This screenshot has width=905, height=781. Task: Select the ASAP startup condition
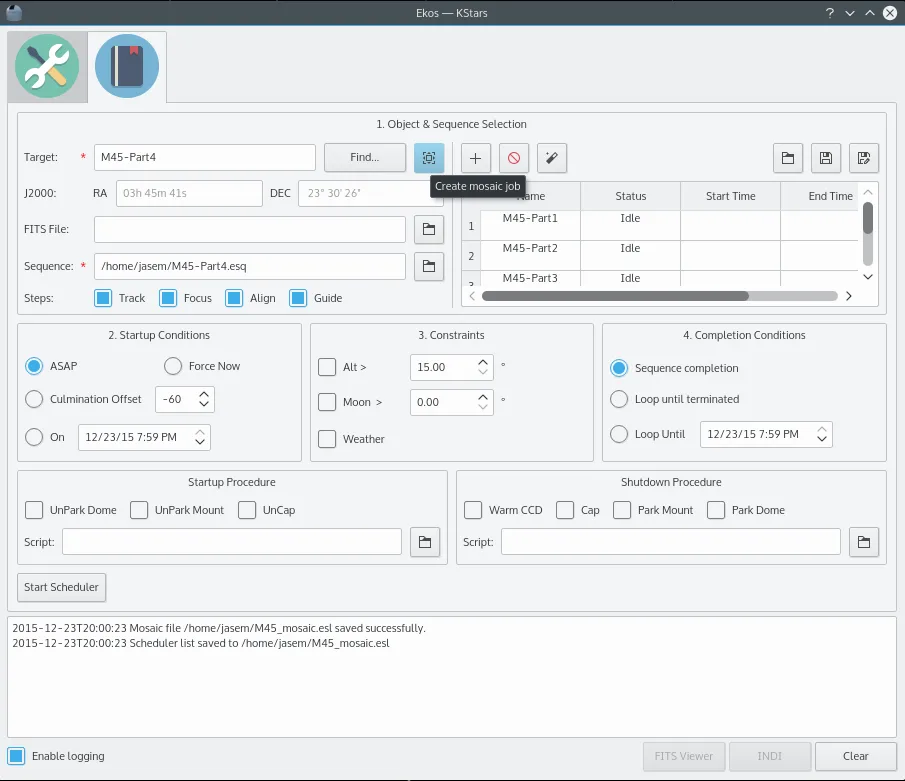(x=34, y=366)
